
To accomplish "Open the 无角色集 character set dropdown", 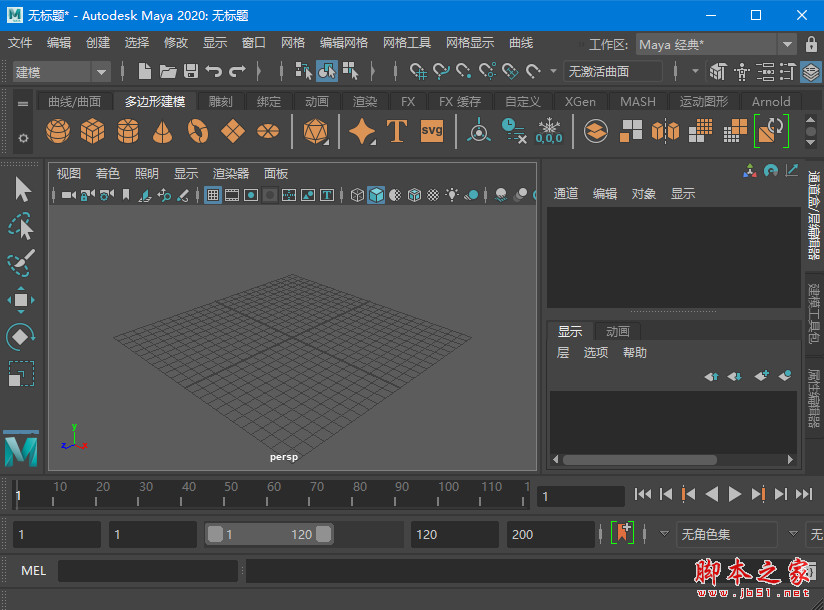I will (727, 534).
